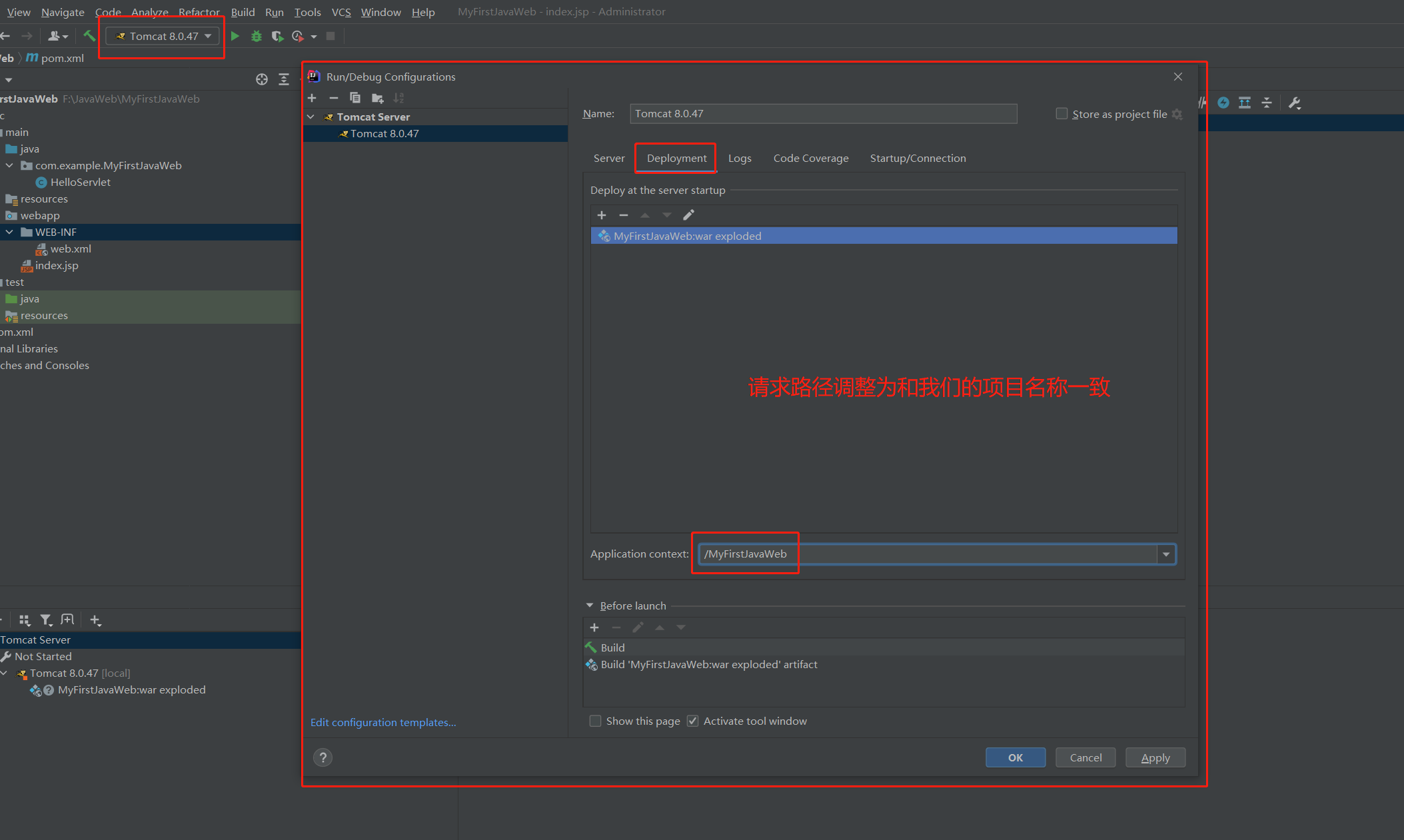Image resolution: width=1404 pixels, height=840 pixels.
Task: Select webapp folder in project tree
Action: click(40, 215)
